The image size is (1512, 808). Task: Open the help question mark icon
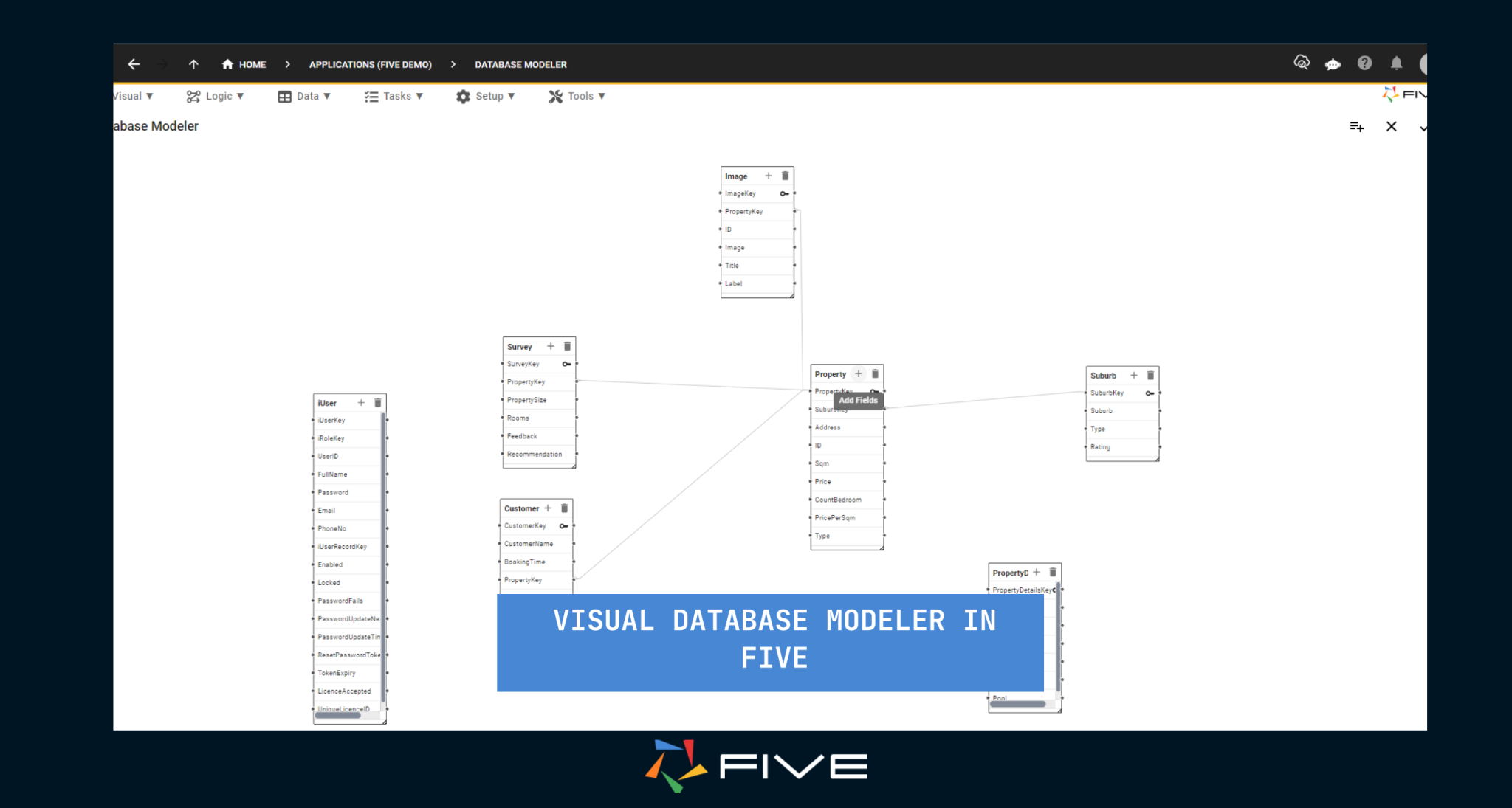tap(1364, 63)
